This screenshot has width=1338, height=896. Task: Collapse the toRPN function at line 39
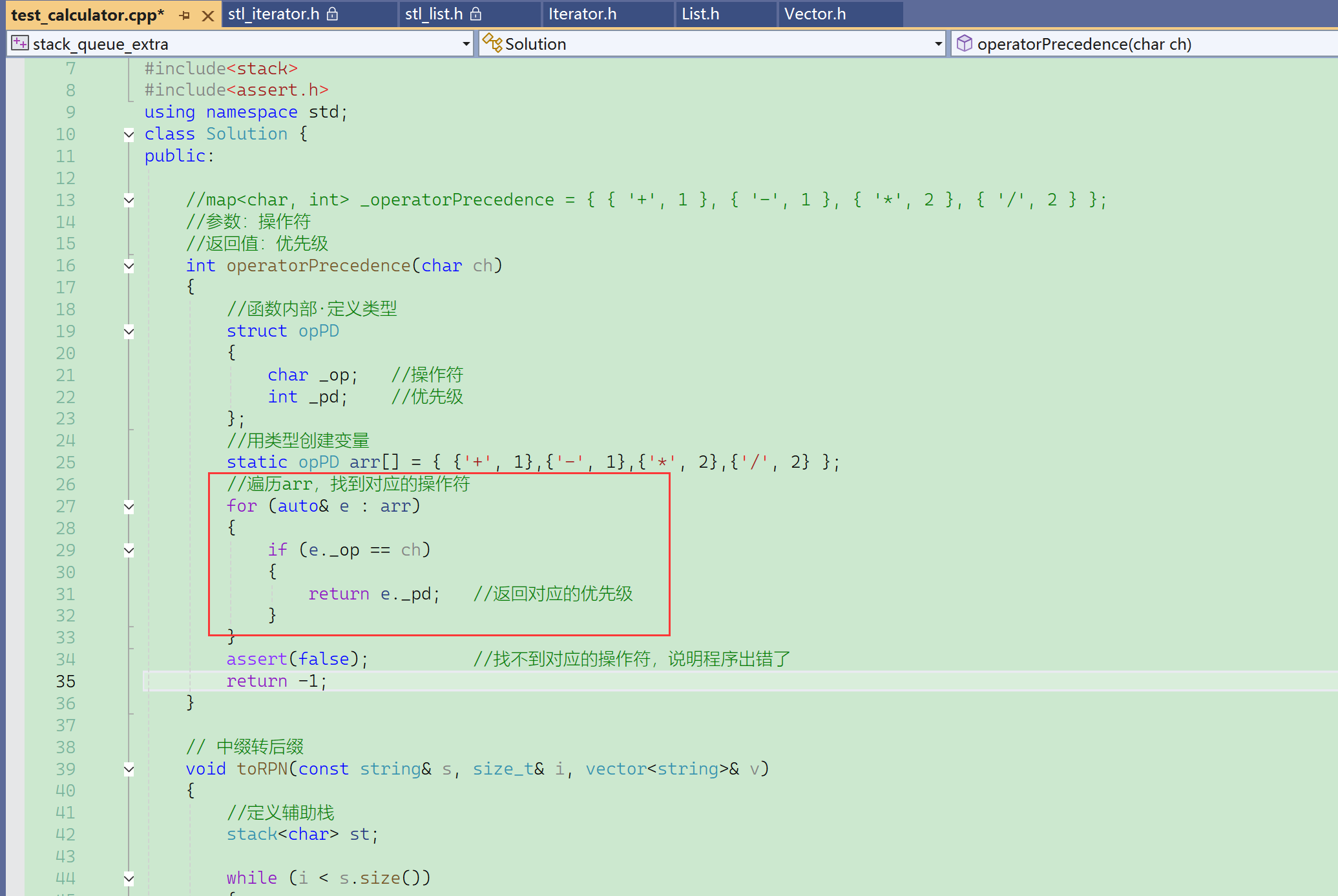click(129, 769)
